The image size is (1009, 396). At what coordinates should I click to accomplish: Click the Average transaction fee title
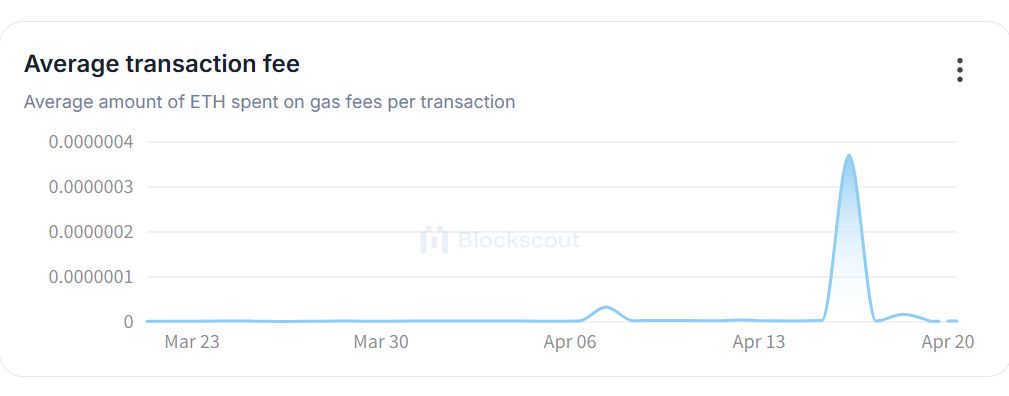(x=162, y=64)
